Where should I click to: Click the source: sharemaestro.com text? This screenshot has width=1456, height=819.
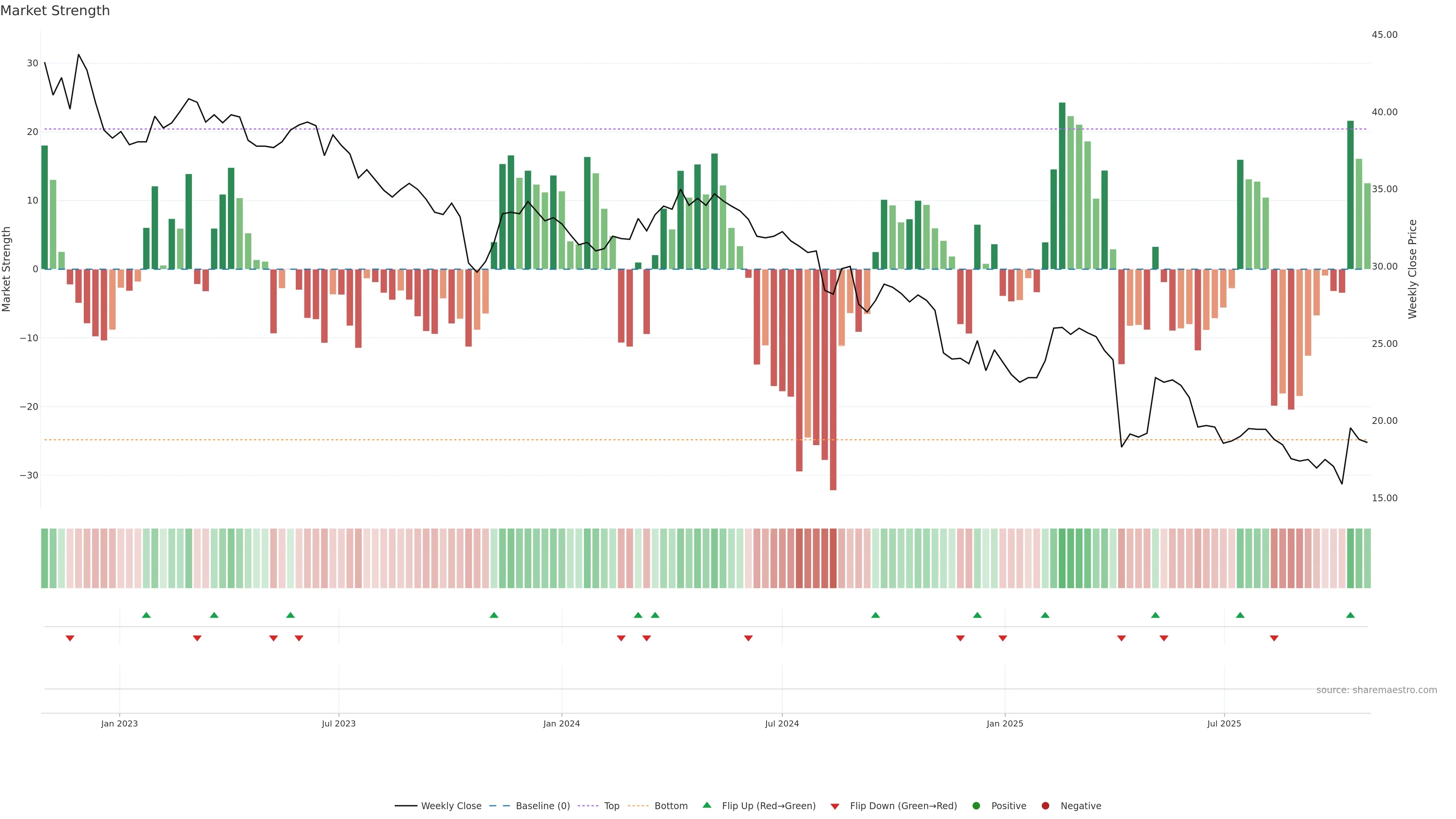(1376, 690)
